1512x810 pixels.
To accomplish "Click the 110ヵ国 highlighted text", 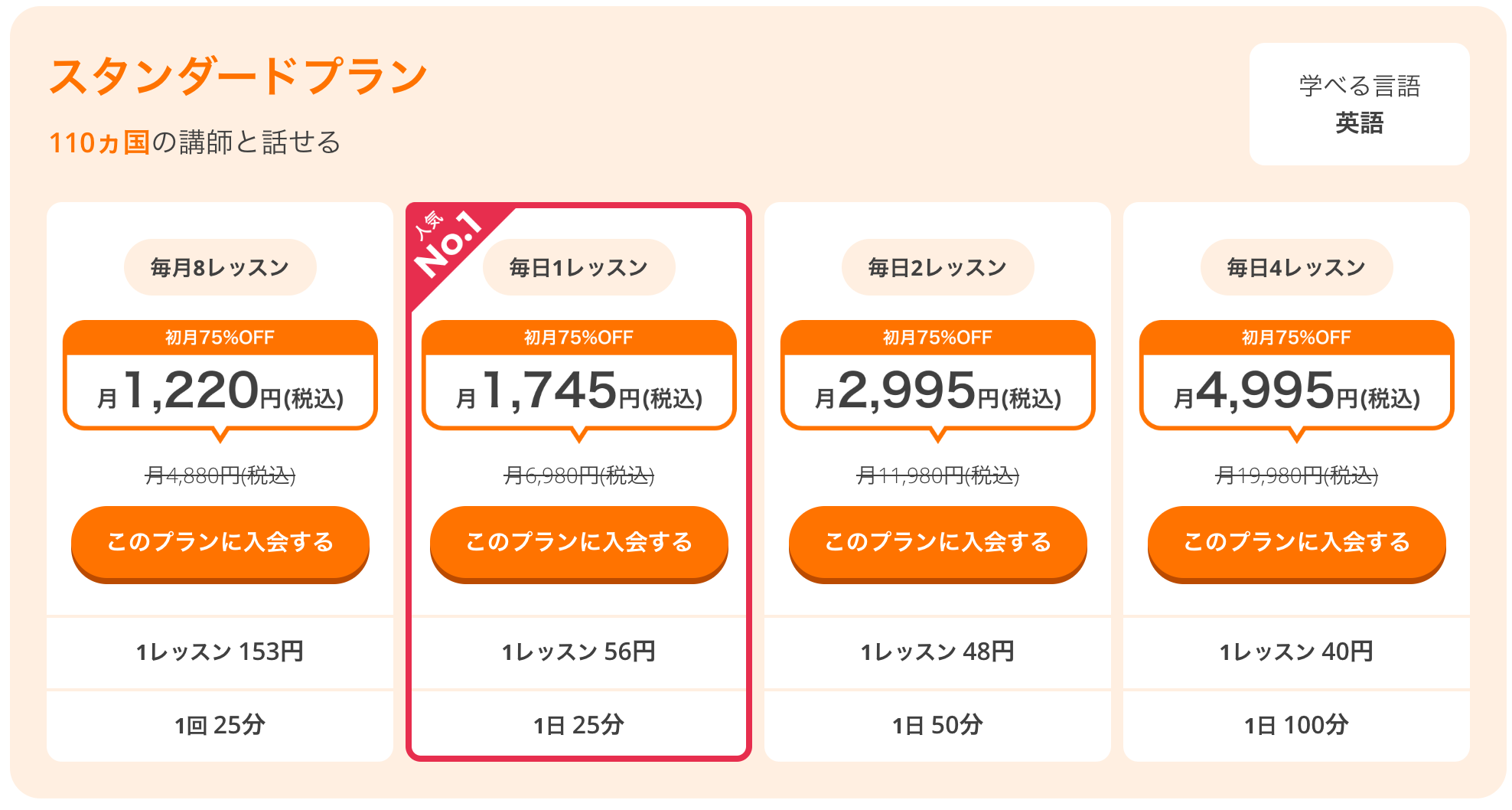I will click(99, 142).
